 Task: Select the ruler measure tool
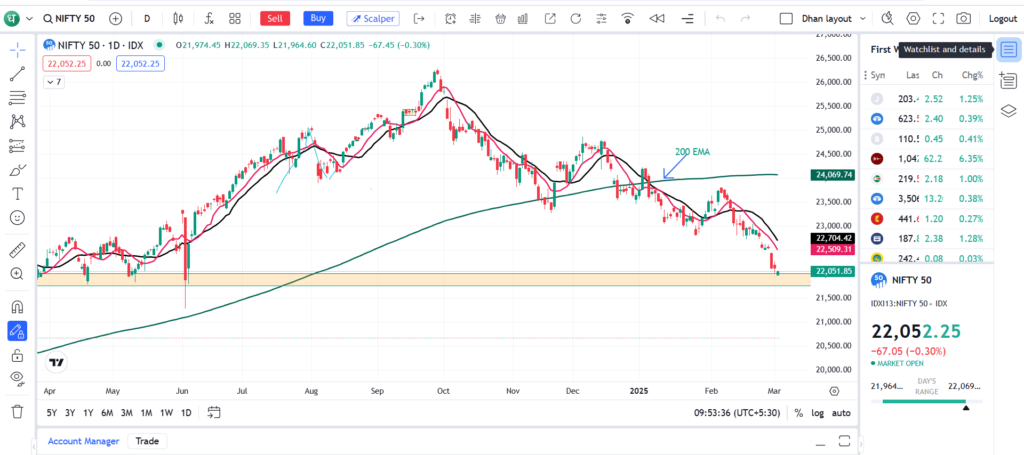(18, 250)
